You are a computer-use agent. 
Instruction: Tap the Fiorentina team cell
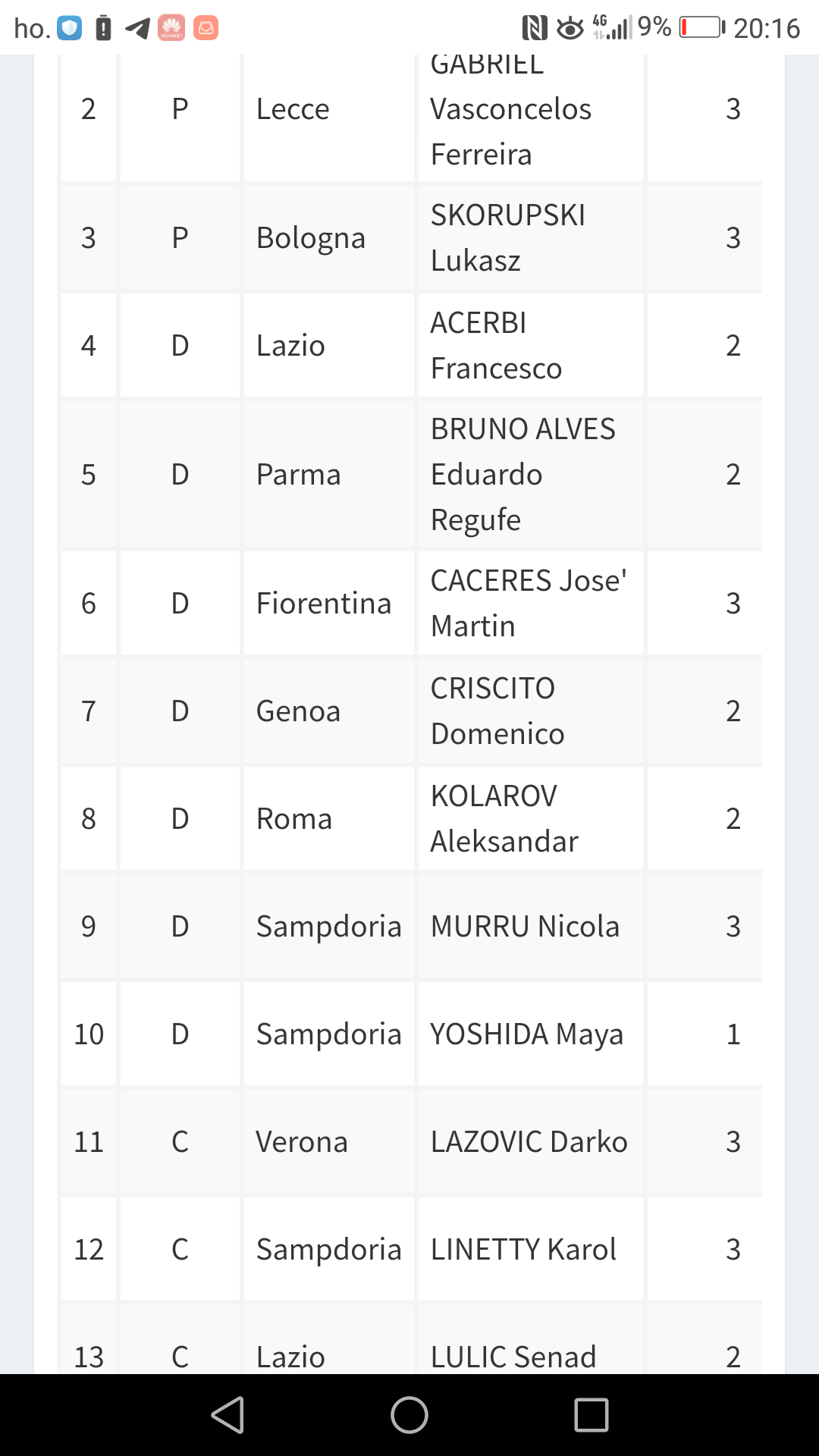click(x=324, y=604)
